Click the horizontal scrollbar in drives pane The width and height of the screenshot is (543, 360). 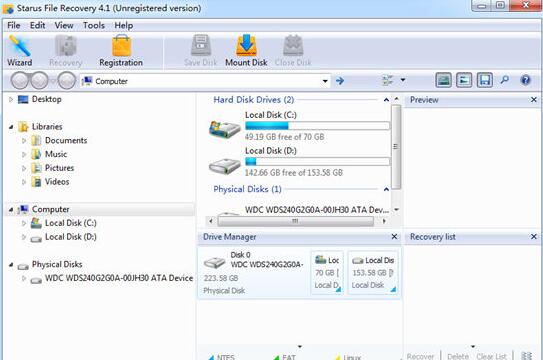click(x=295, y=221)
